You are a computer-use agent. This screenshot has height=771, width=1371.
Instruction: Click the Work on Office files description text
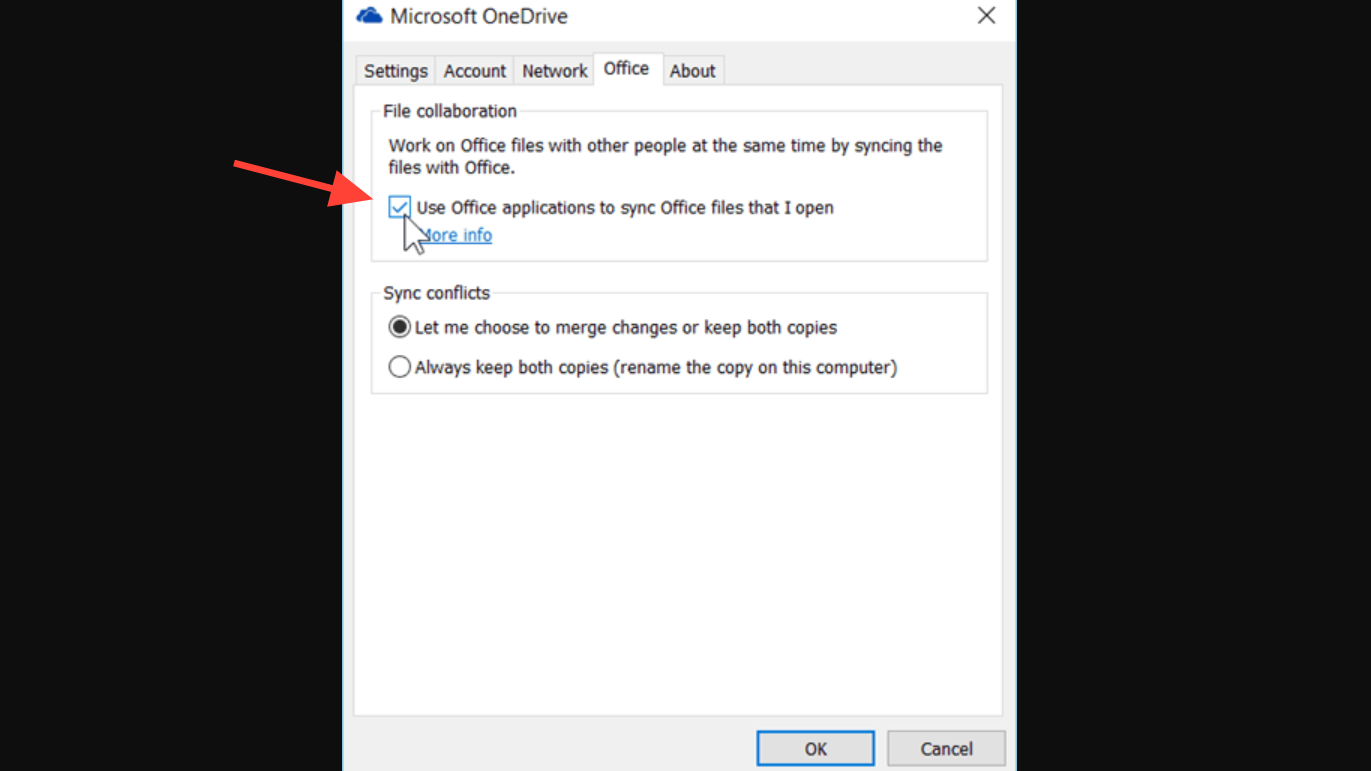click(x=666, y=156)
